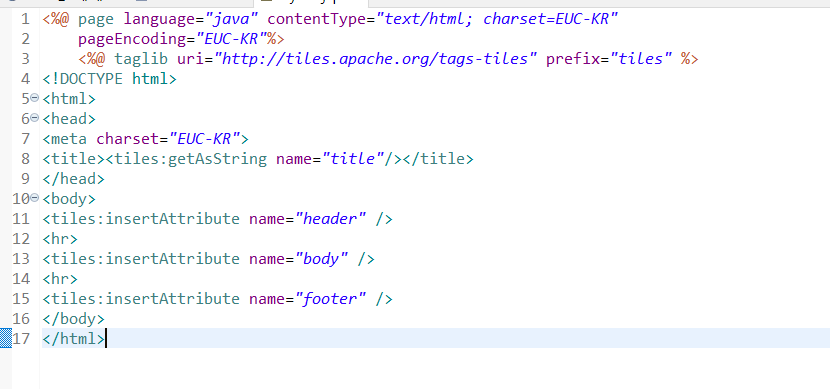Viewport: 830px width, 389px height.
Task: Click tiles:insertAttribute on line 15
Action: tap(146, 298)
